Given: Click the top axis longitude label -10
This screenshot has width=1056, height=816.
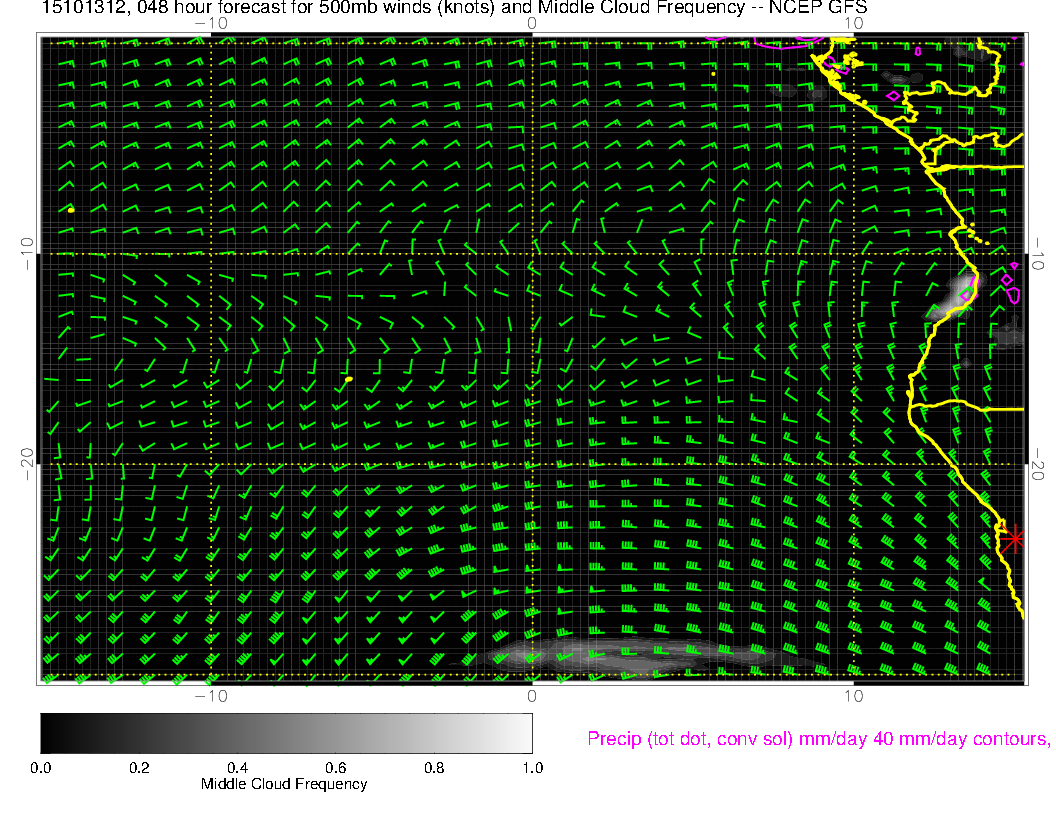Looking at the screenshot, I should click(x=211, y=24).
